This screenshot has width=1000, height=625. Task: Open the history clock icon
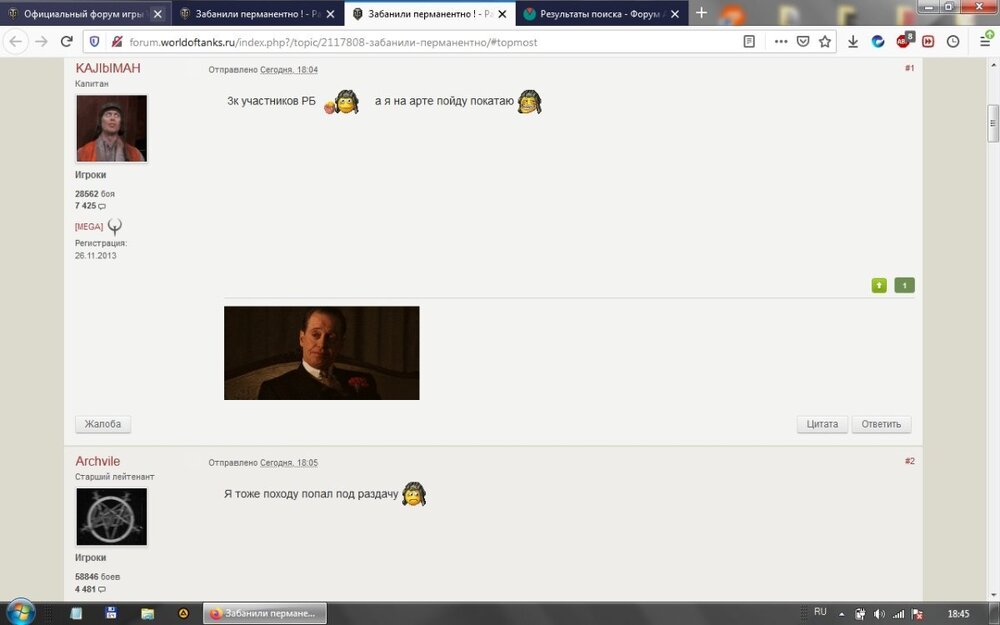[953, 41]
